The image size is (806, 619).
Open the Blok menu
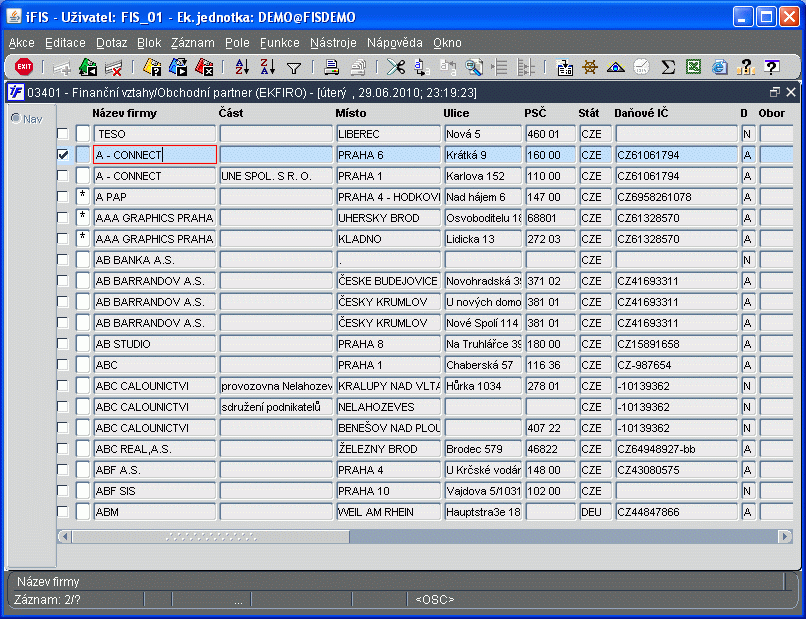(x=149, y=43)
